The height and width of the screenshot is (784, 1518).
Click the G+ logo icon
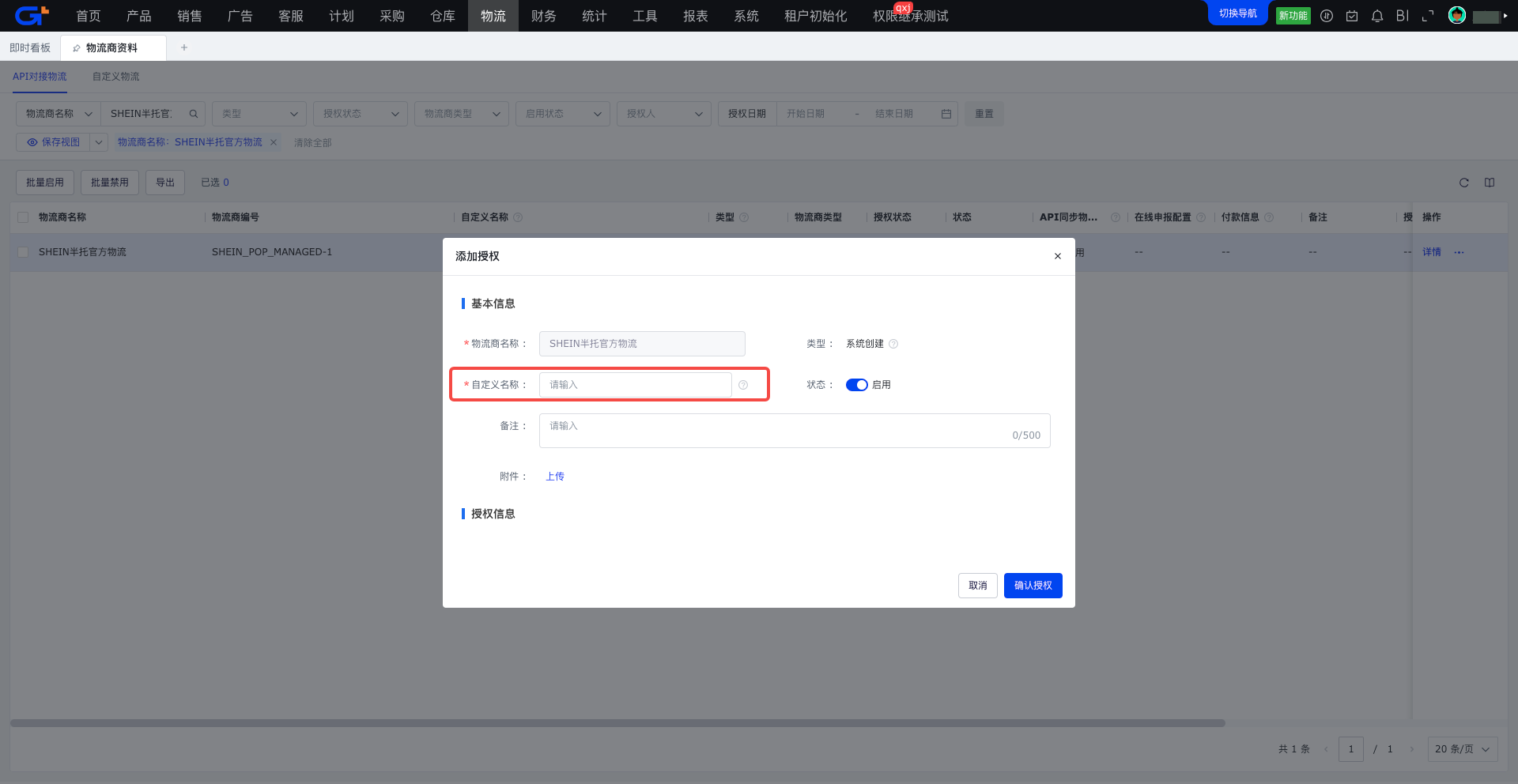32,15
